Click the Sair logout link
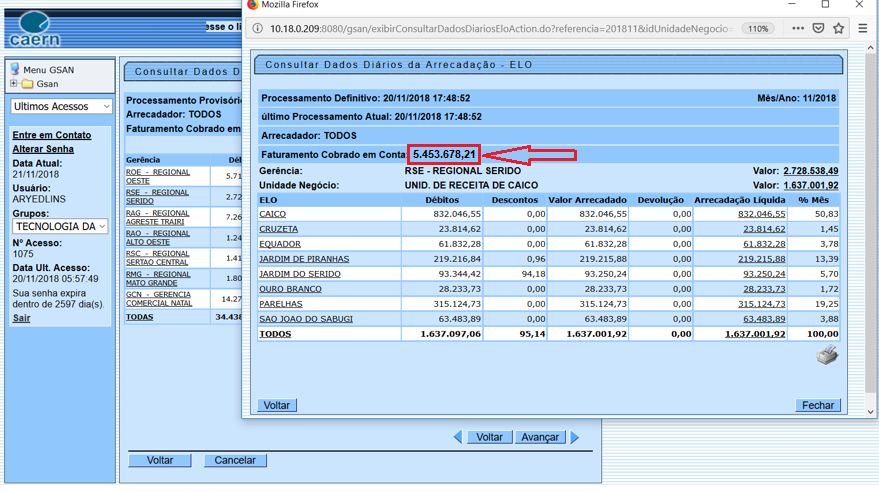Viewport: 879px width, 492px height. pyautogui.click(x=21, y=318)
